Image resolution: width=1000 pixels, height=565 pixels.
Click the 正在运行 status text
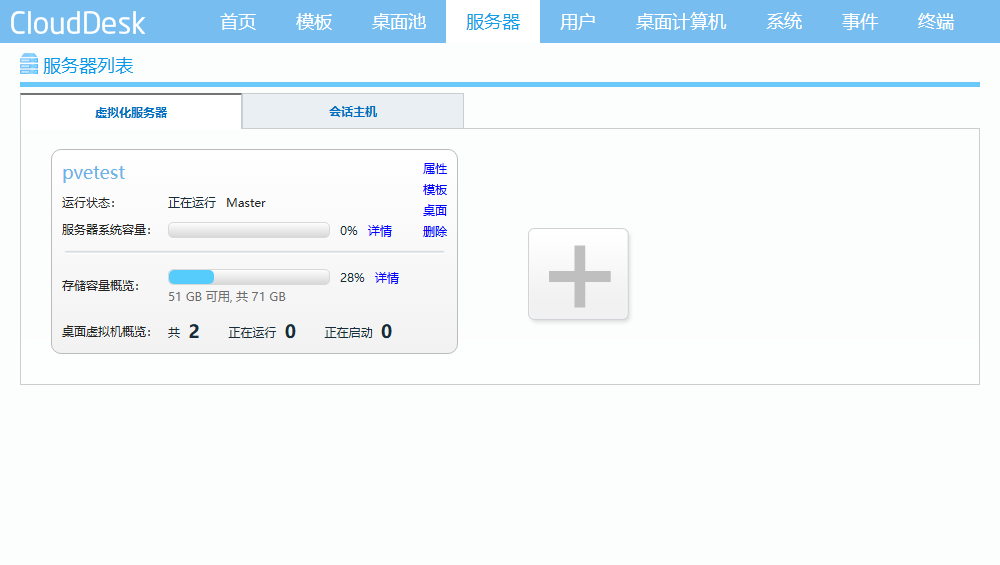(x=192, y=203)
